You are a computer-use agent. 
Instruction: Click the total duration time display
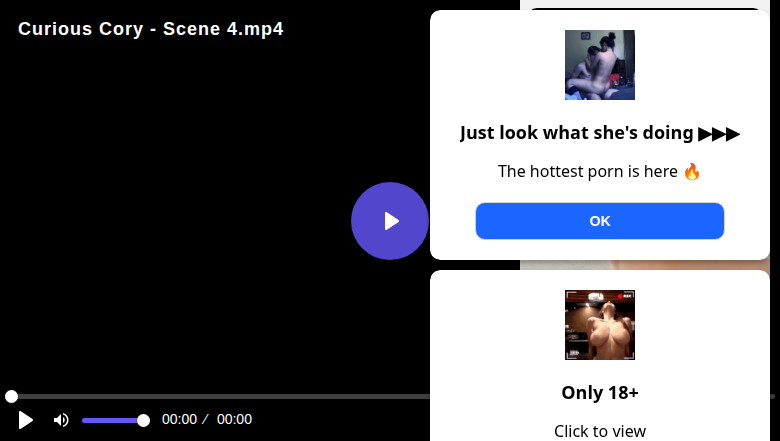pyautogui.click(x=234, y=420)
